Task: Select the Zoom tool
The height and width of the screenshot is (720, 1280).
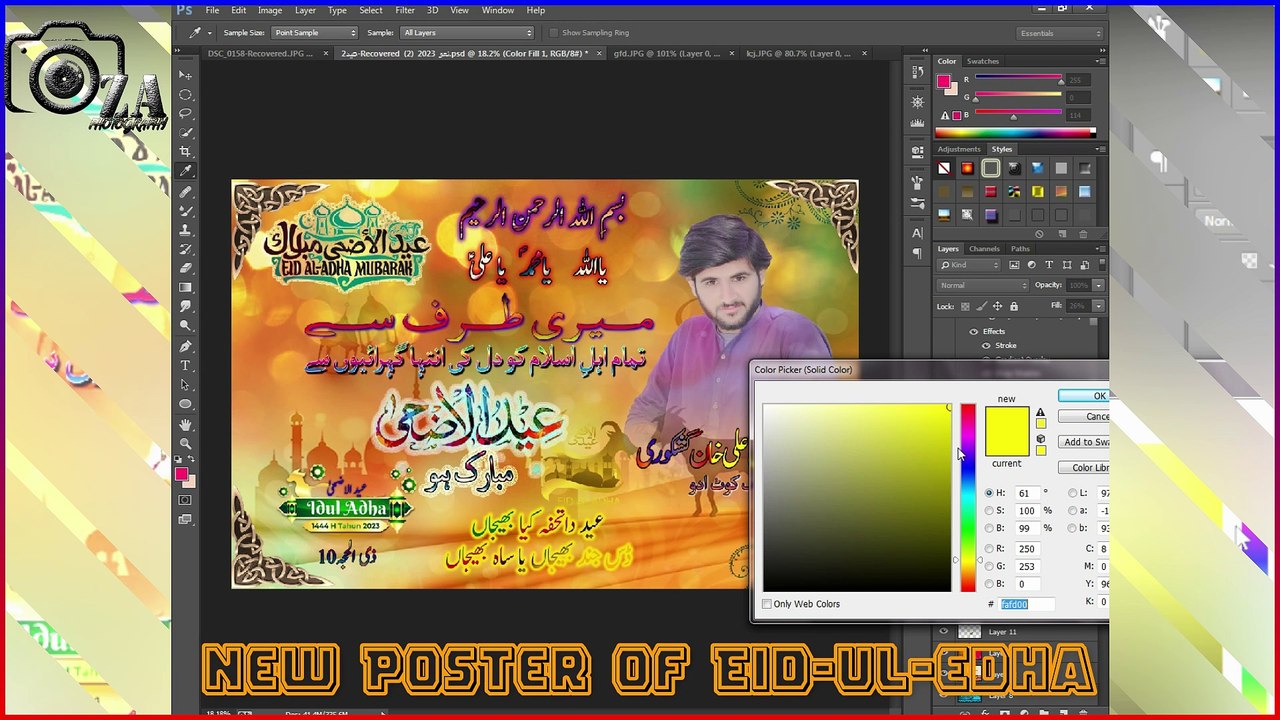Action: (x=185, y=443)
